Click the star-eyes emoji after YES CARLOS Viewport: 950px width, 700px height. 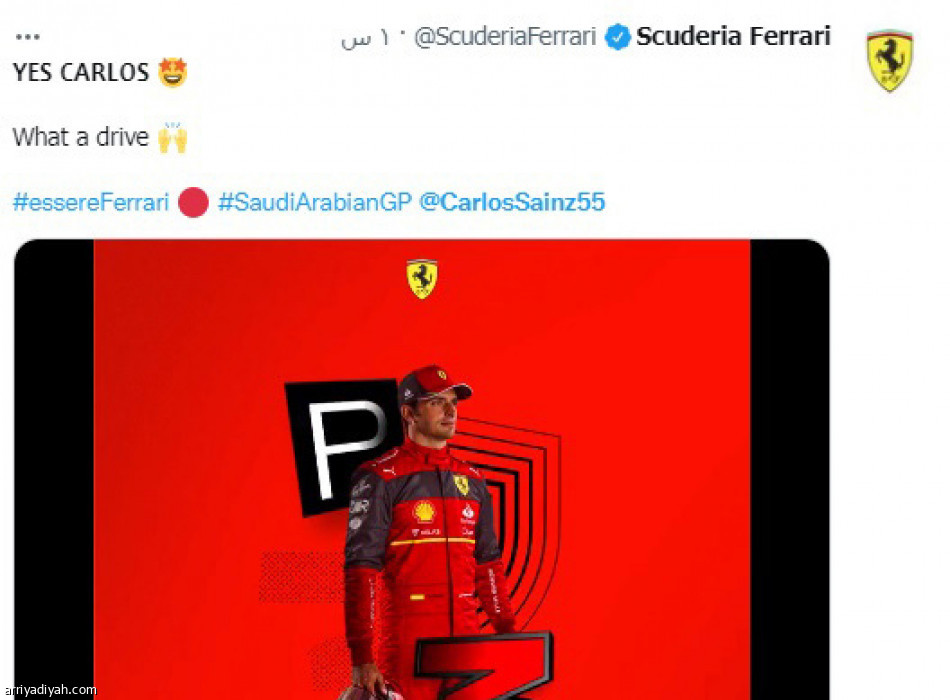pos(173,72)
